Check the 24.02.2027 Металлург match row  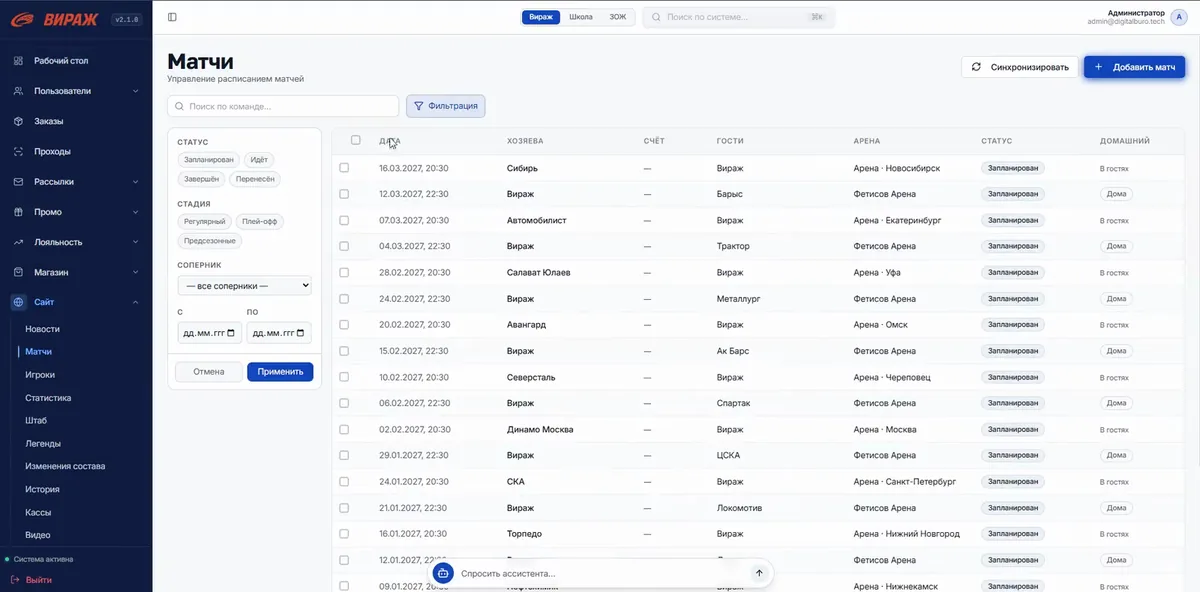click(x=344, y=298)
